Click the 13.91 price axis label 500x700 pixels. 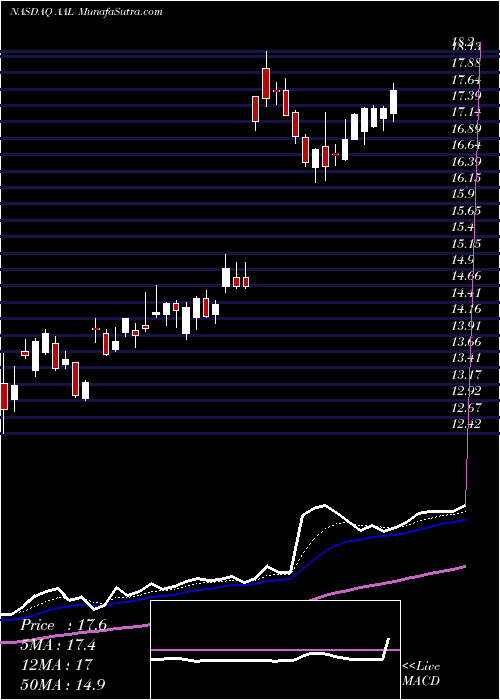click(466, 325)
